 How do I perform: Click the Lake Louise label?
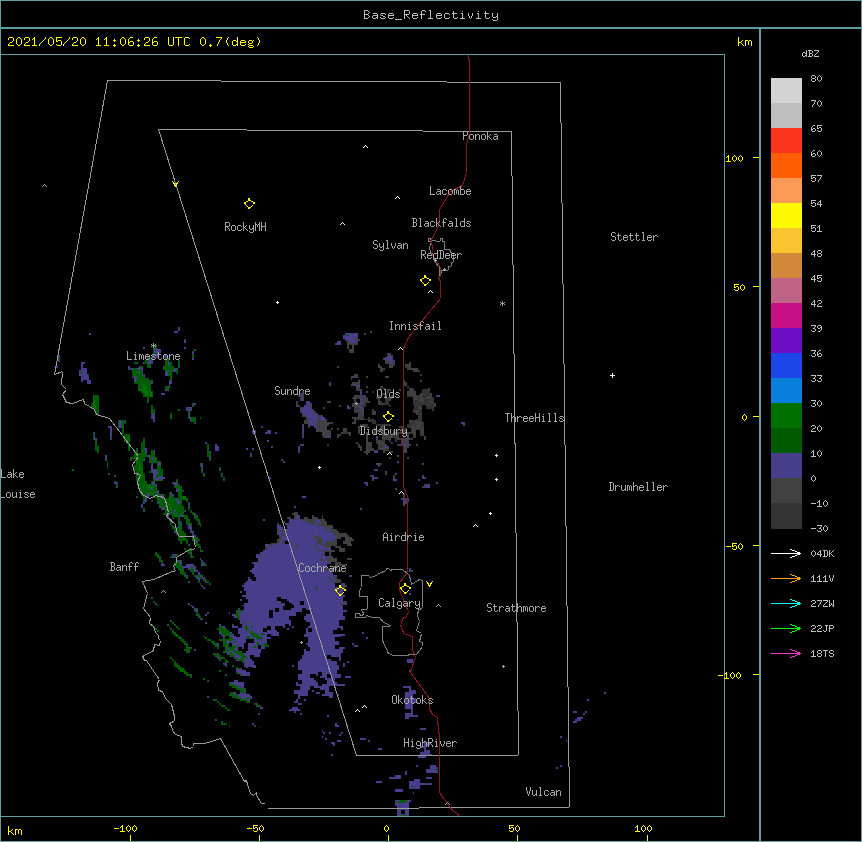pyautogui.click(x=18, y=484)
